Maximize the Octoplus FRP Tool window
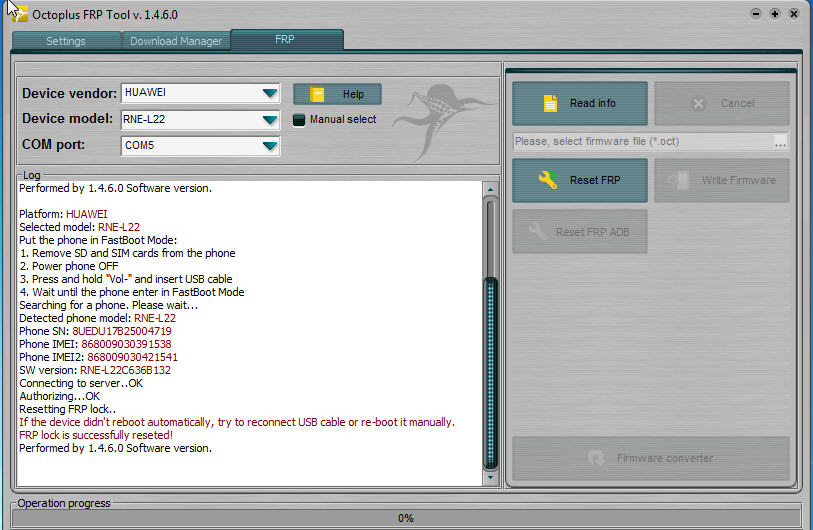 pos(775,14)
